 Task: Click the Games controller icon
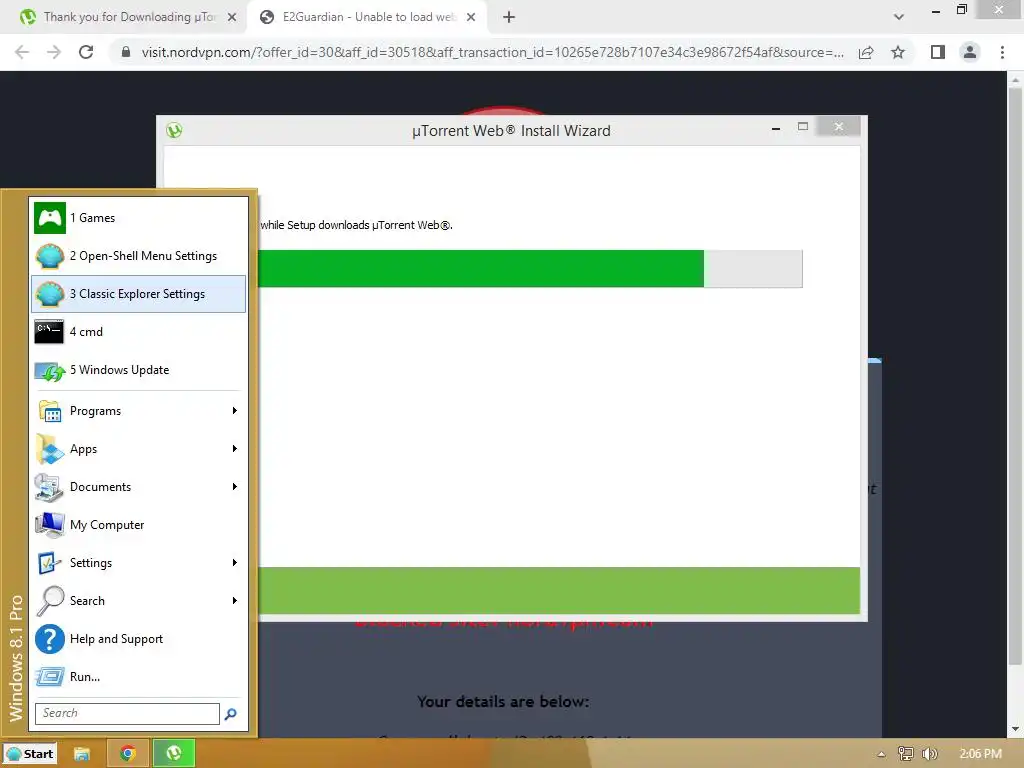(50, 218)
